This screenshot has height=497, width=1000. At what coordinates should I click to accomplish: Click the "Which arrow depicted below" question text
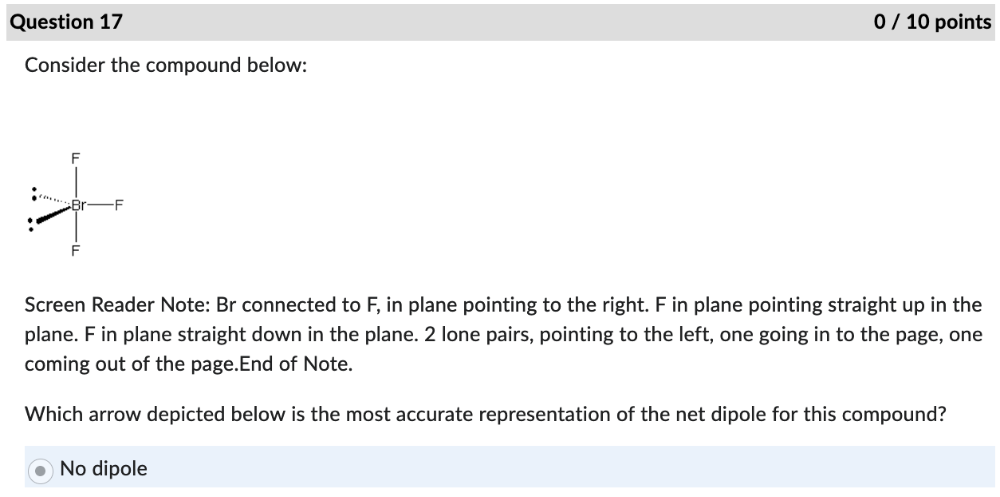pyautogui.click(x=485, y=413)
